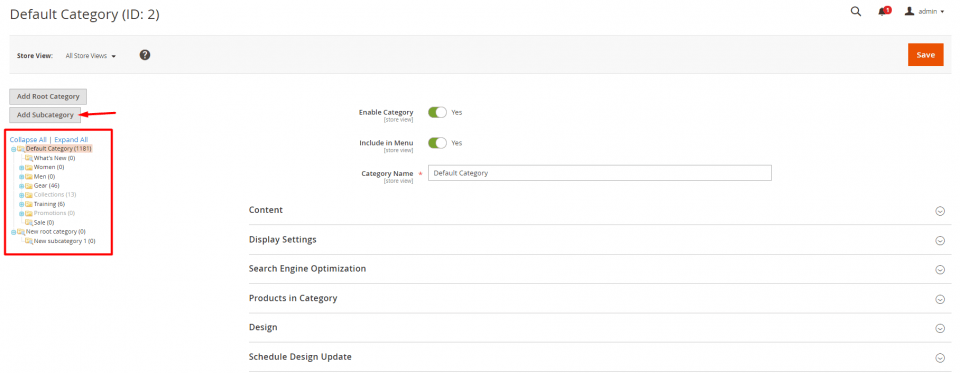This screenshot has height=373, width=960.
Task: Click the Training folder icon
Action: pos(29,204)
